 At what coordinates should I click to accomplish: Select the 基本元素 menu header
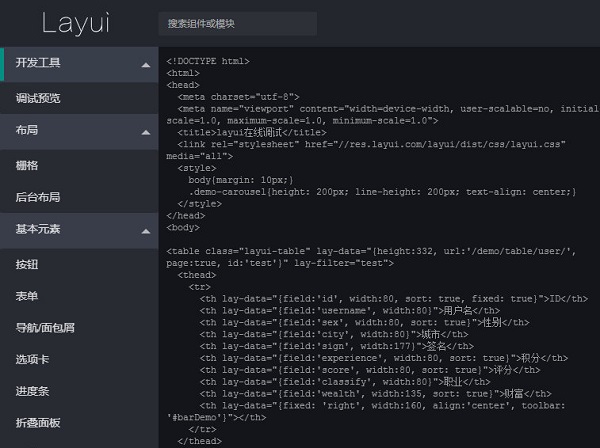pyautogui.click(x=39, y=229)
